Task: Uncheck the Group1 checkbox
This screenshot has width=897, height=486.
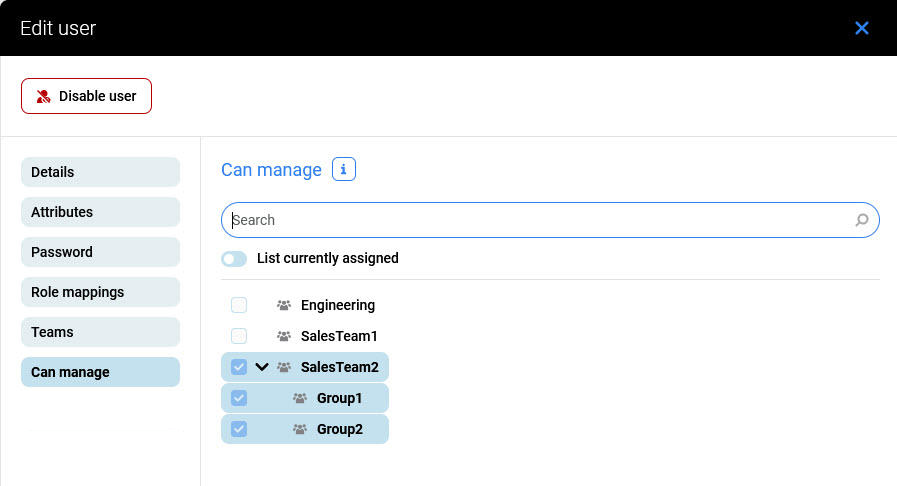Action: pos(239,398)
